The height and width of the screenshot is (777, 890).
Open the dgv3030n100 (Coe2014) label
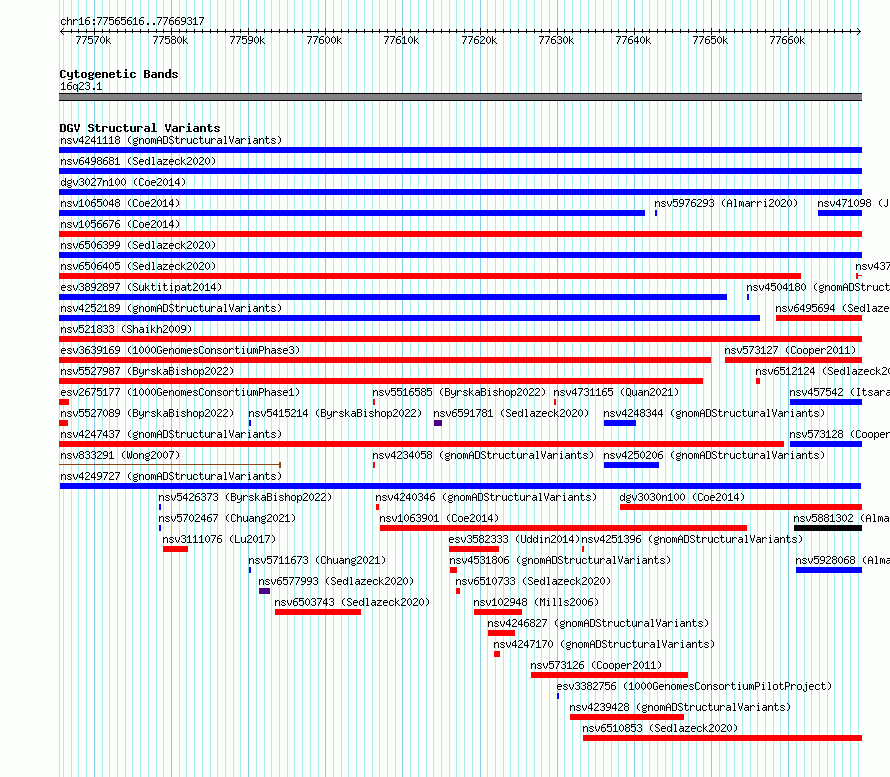point(682,497)
